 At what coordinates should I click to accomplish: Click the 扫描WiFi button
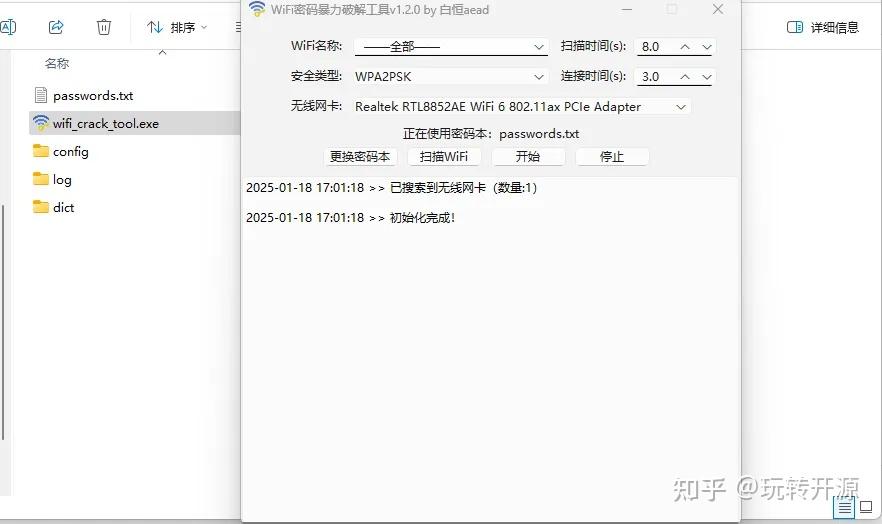[x=444, y=156]
